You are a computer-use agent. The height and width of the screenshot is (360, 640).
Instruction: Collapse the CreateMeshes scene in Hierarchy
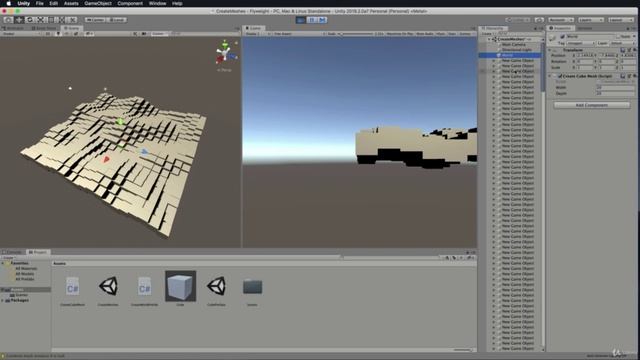(x=489, y=39)
